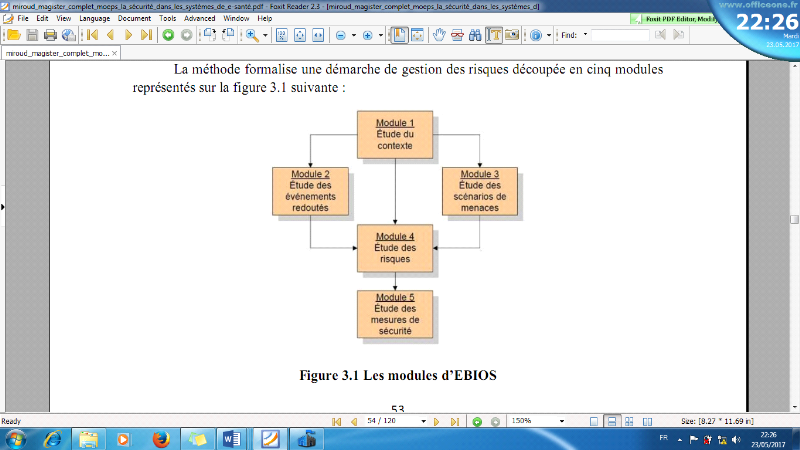
Task: Click the email document globe icon
Action: point(68,35)
